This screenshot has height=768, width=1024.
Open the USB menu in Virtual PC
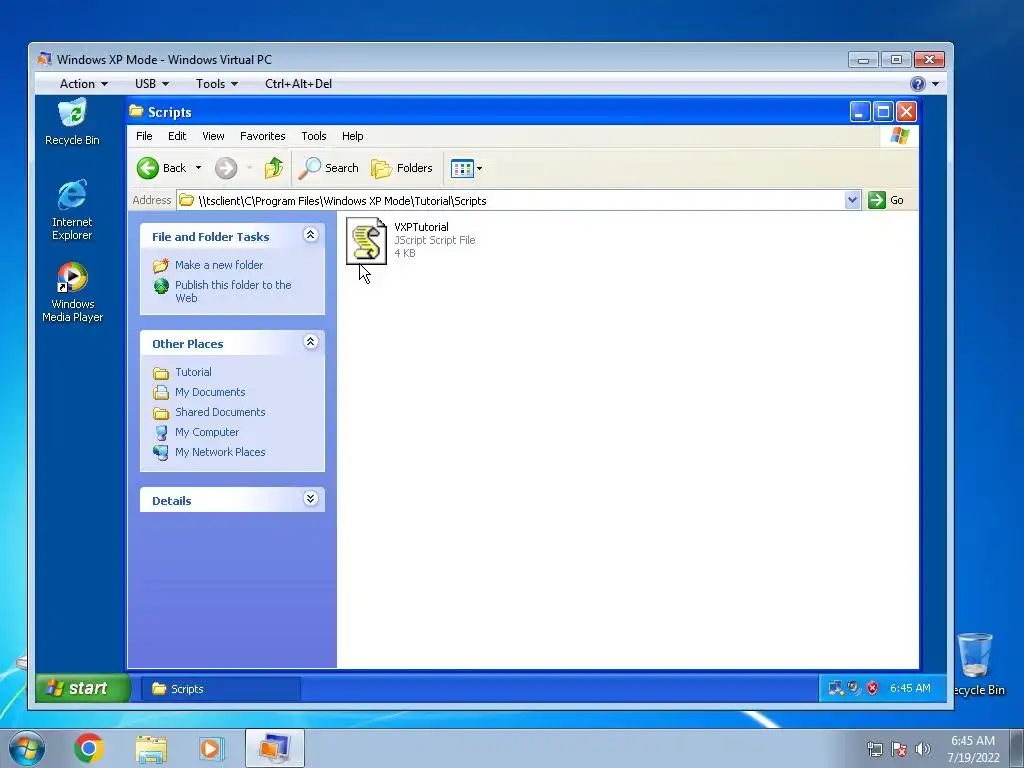[x=152, y=84]
